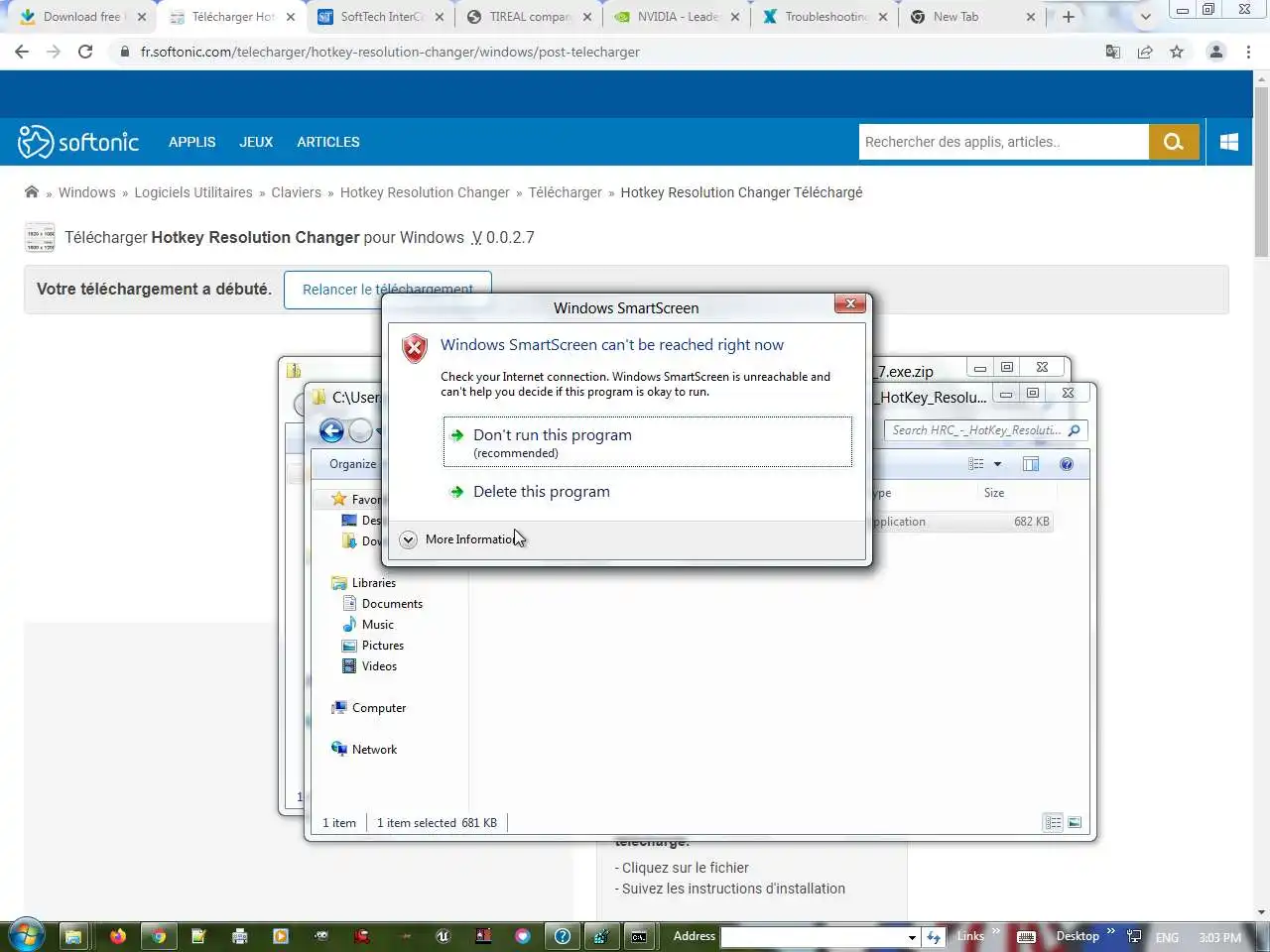The image size is (1270, 952).
Task: Open the file explorer taskbar icon
Action: (x=72, y=936)
